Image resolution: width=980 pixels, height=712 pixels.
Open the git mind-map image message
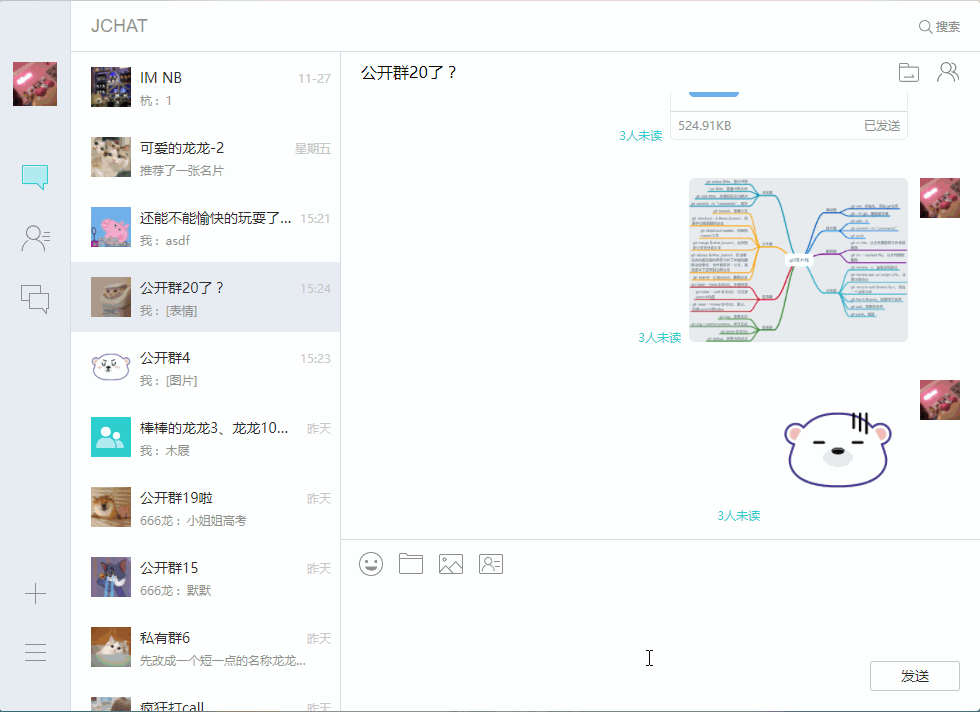tap(798, 260)
